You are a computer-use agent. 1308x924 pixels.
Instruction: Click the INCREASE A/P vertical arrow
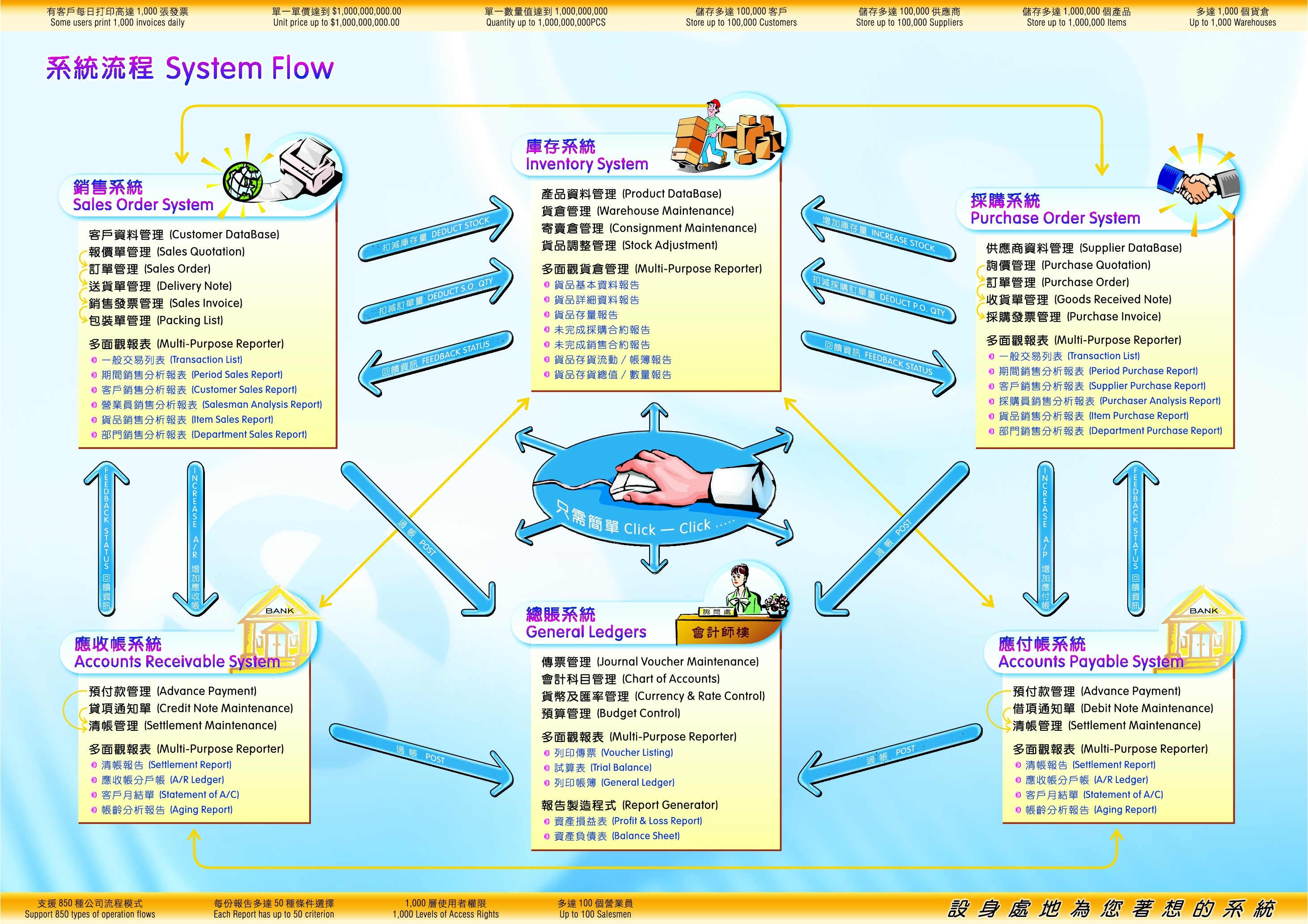[1045, 539]
